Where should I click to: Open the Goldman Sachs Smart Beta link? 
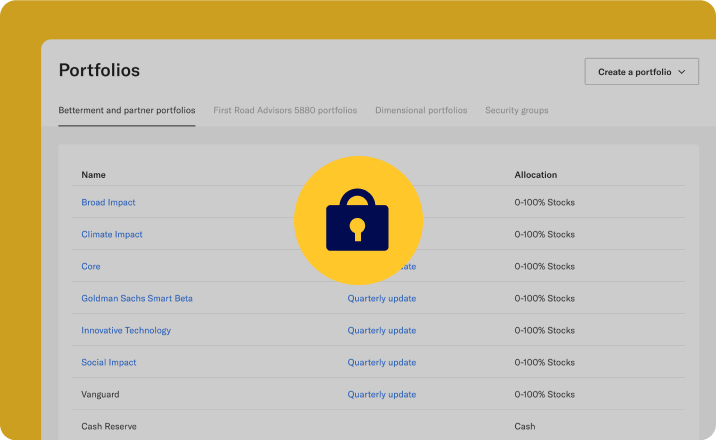(137, 298)
